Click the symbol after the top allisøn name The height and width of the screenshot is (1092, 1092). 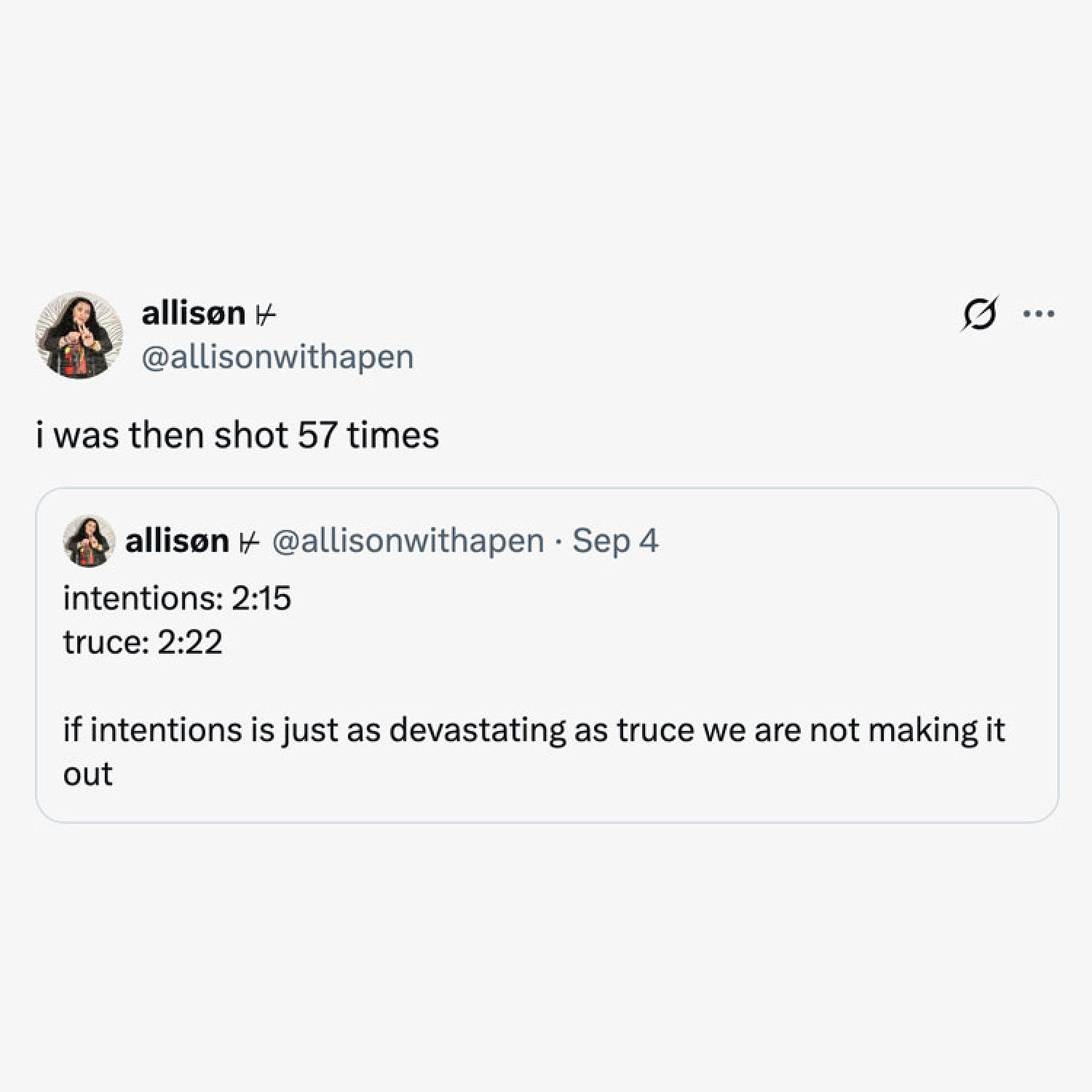pyautogui.click(x=266, y=314)
